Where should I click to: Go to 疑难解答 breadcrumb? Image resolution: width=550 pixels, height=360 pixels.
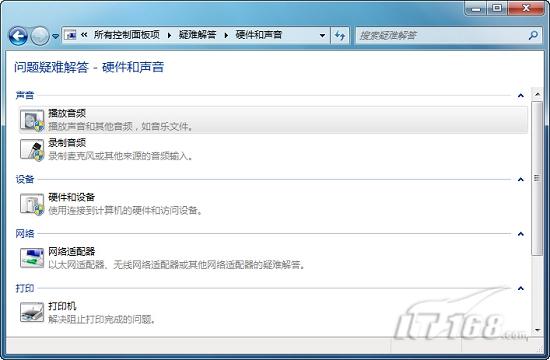tap(197, 35)
